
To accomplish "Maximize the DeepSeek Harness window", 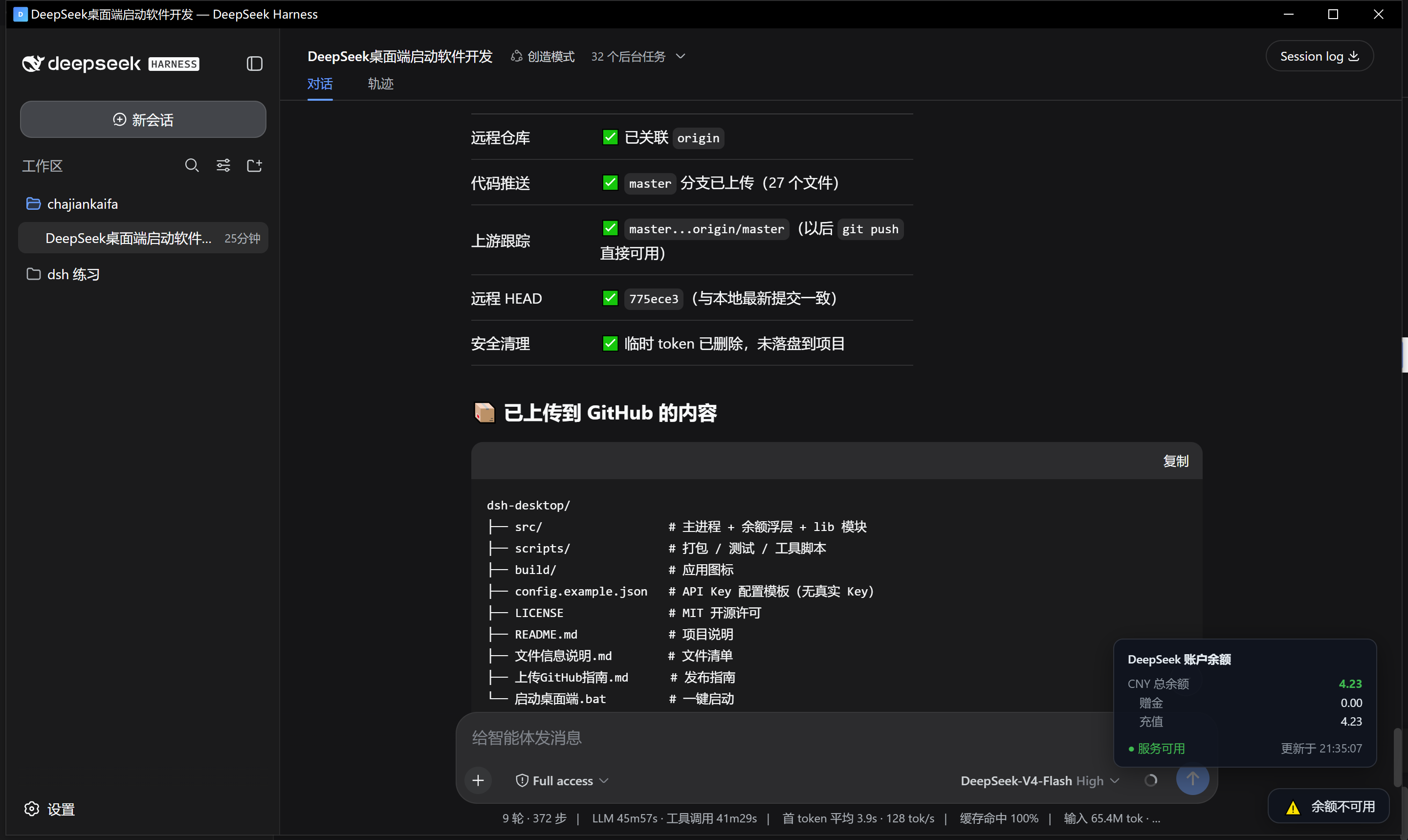I will [x=1333, y=14].
